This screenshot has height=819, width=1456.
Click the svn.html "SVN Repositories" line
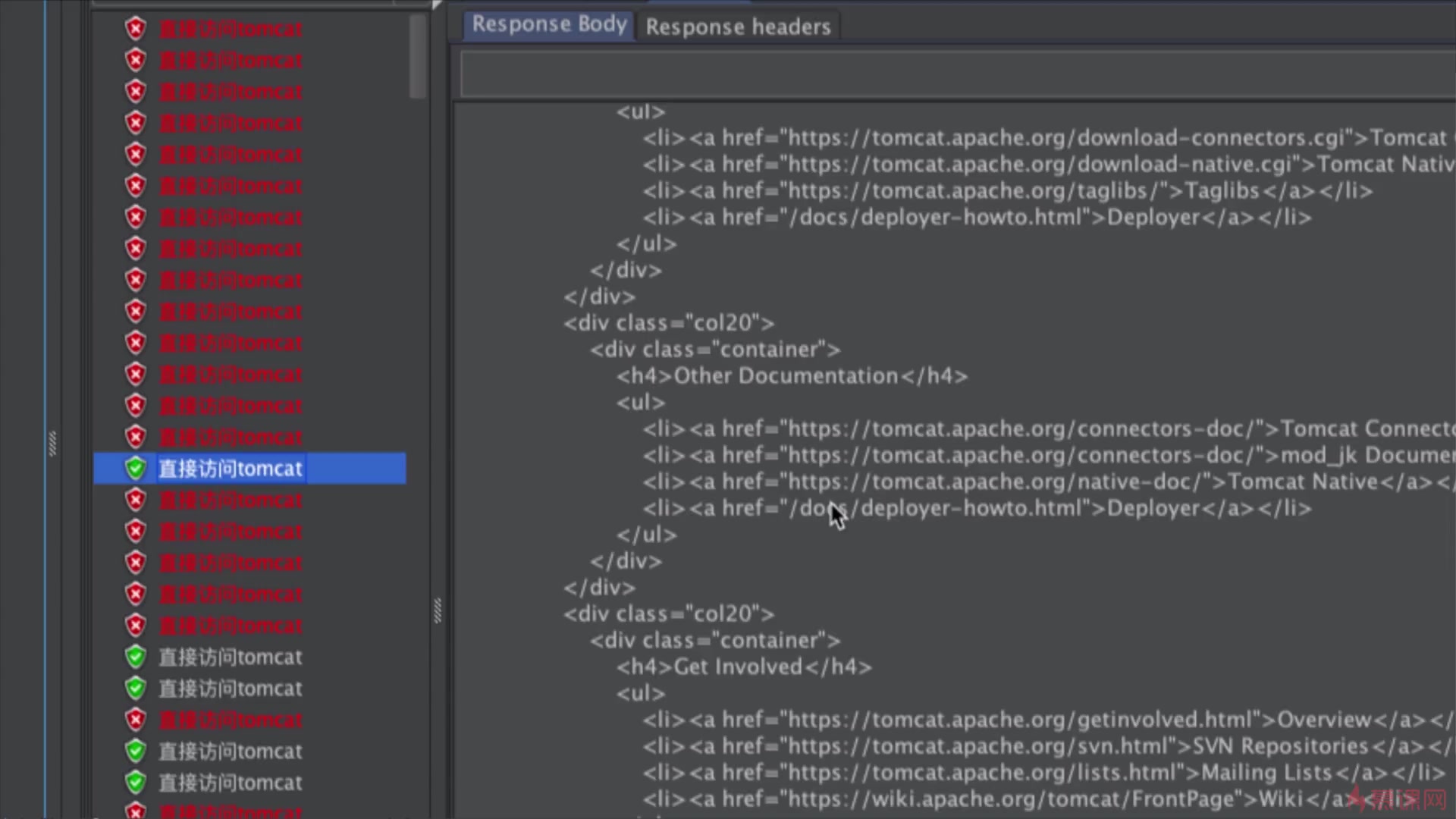[x=1049, y=746]
